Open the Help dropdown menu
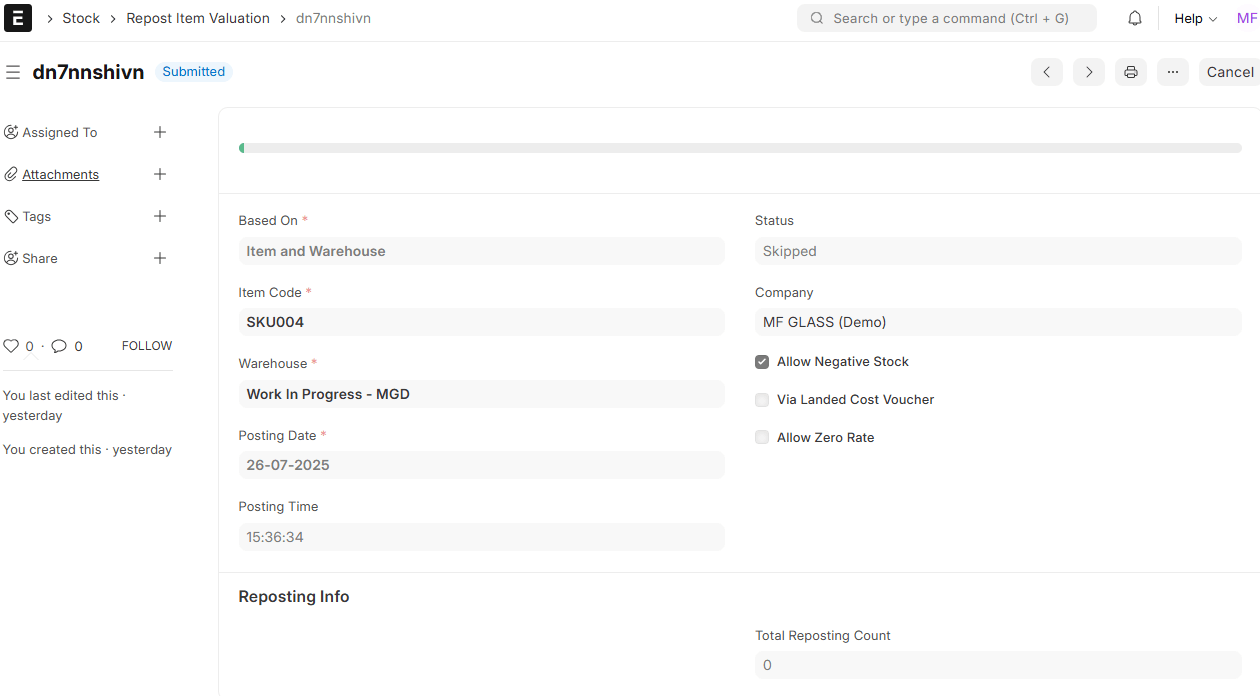This screenshot has height=696, width=1260. pos(1196,18)
